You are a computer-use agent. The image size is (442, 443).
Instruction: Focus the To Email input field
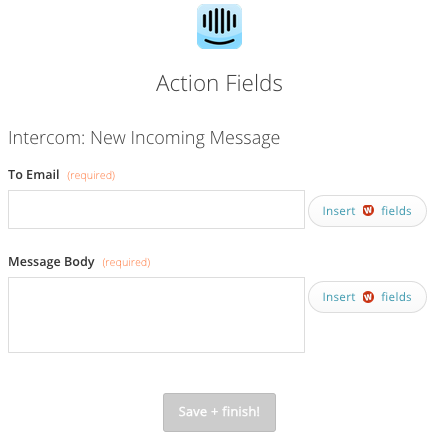click(156, 209)
